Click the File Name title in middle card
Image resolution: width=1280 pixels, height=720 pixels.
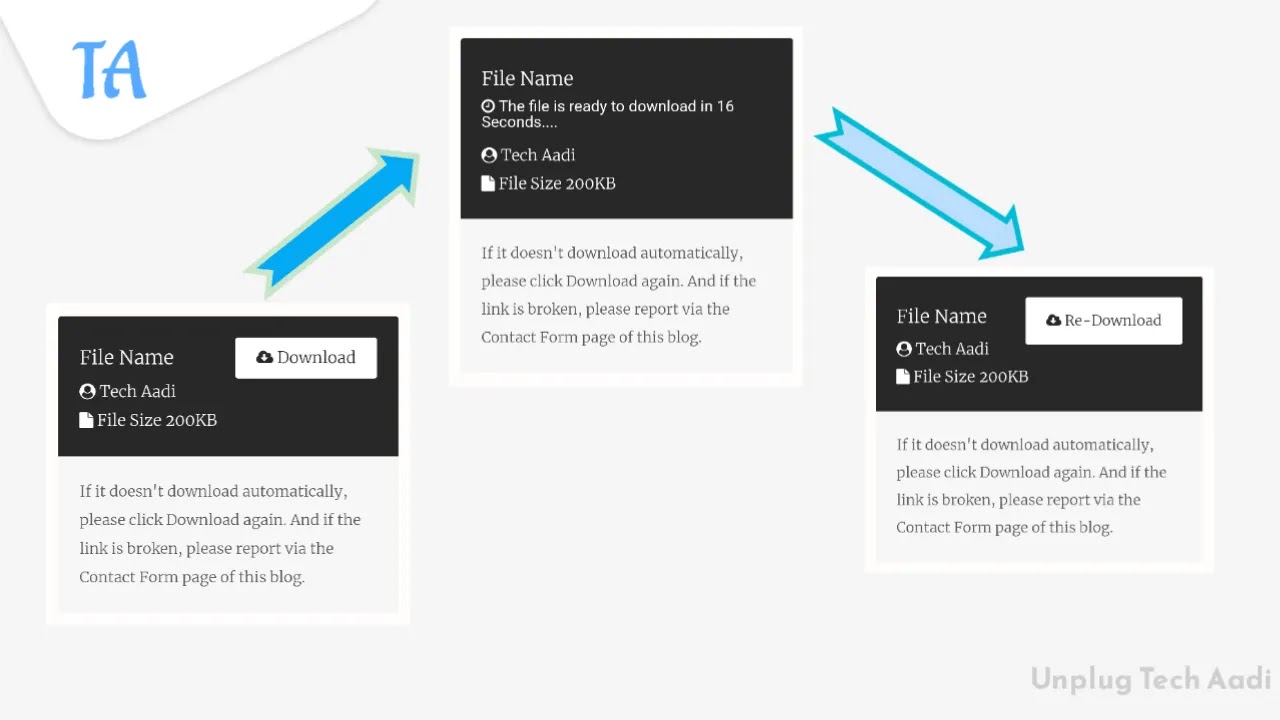[x=527, y=78]
